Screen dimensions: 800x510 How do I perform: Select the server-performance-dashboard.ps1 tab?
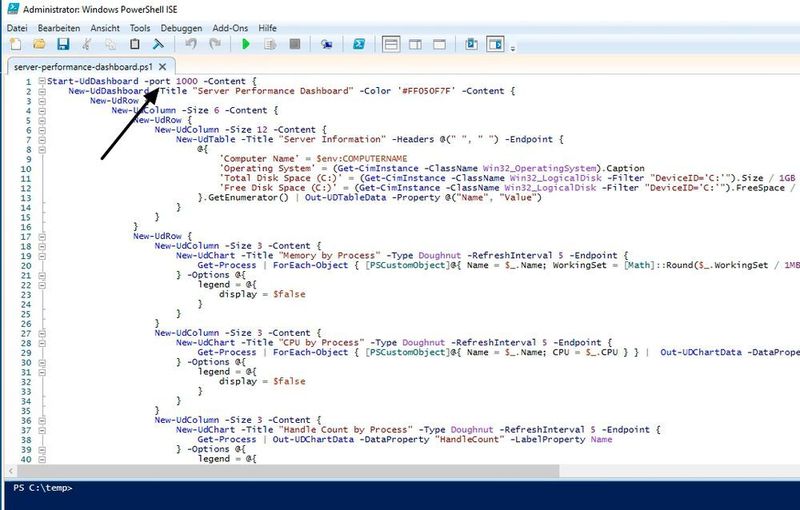click(x=83, y=67)
